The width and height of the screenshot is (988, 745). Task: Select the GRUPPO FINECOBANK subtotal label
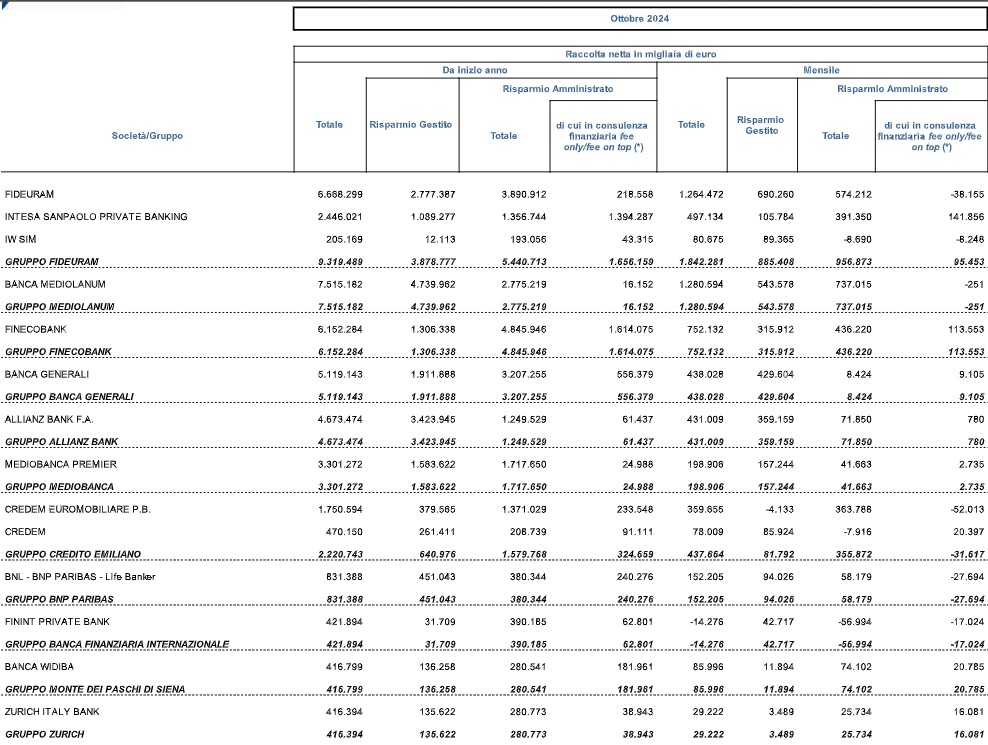[x=58, y=352]
